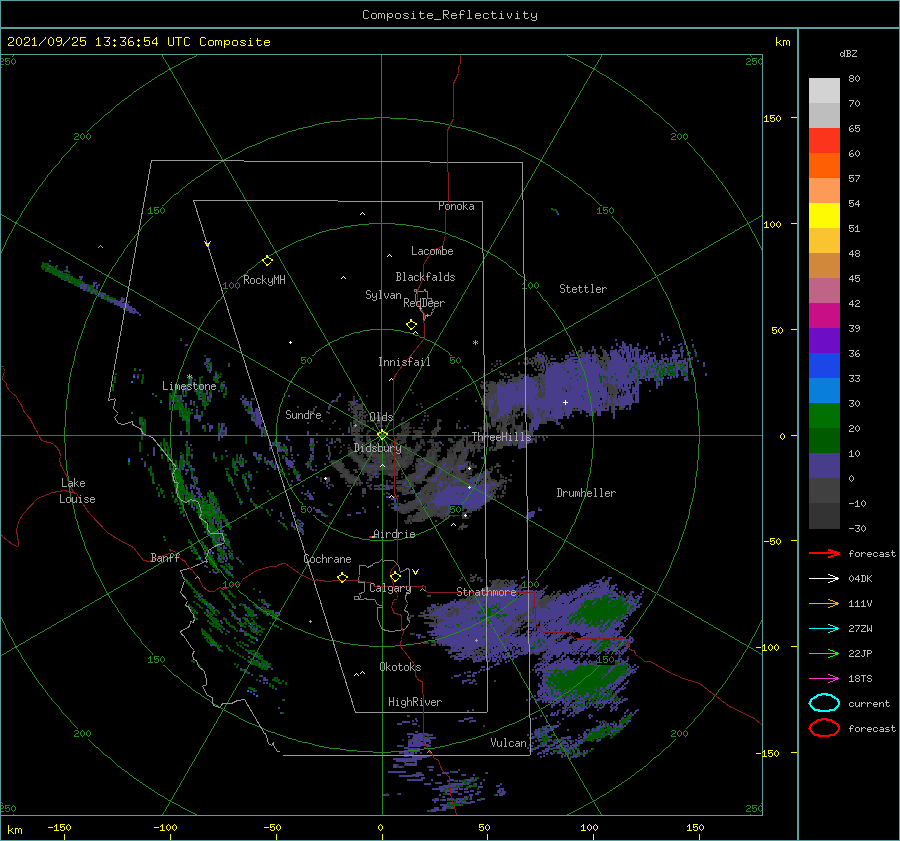Click the km unit label at top right
The width and height of the screenshot is (900, 841).
(x=783, y=42)
